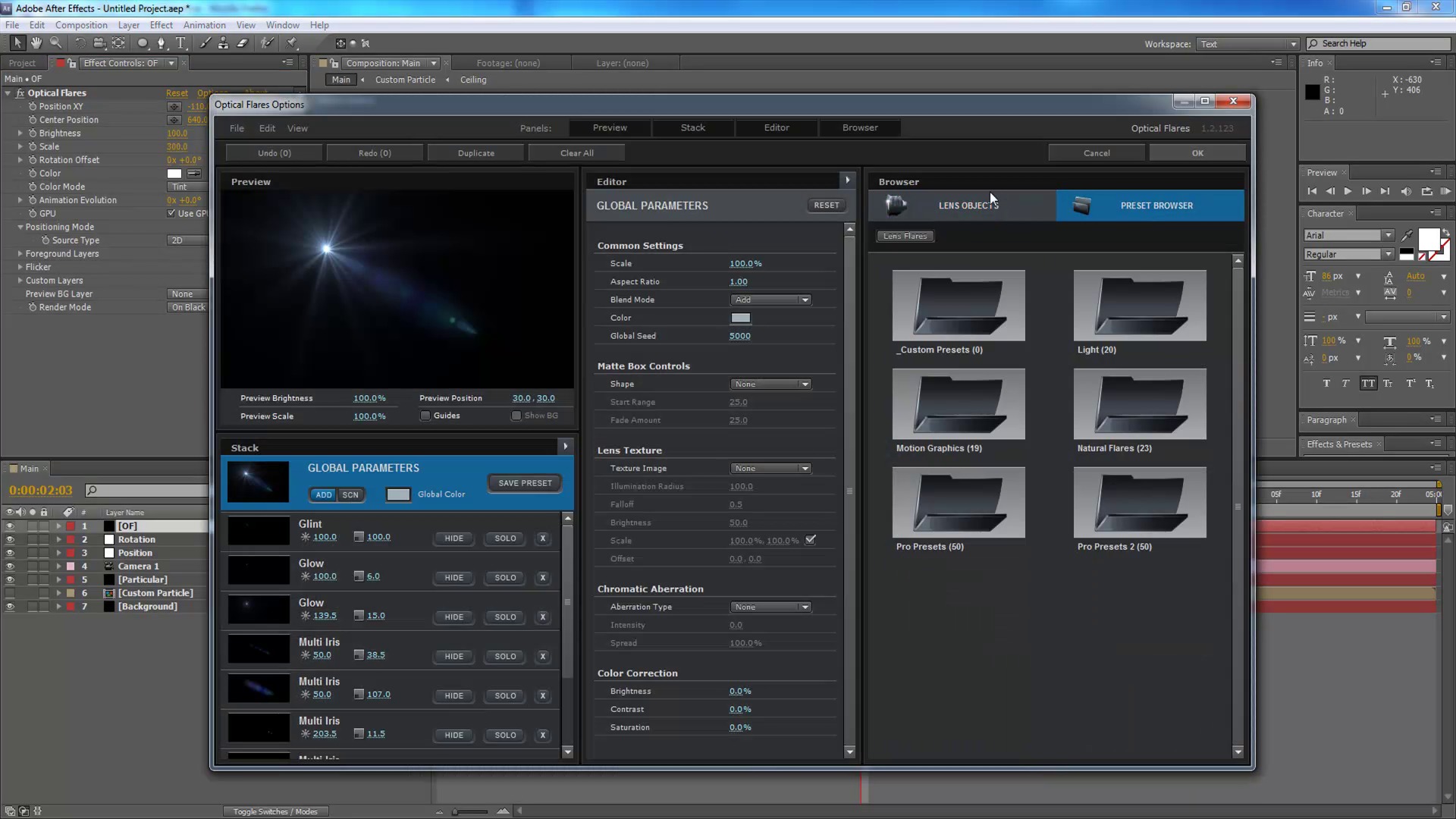This screenshot has width=1456, height=819.
Task: Click the OK button
Action: (x=1197, y=153)
